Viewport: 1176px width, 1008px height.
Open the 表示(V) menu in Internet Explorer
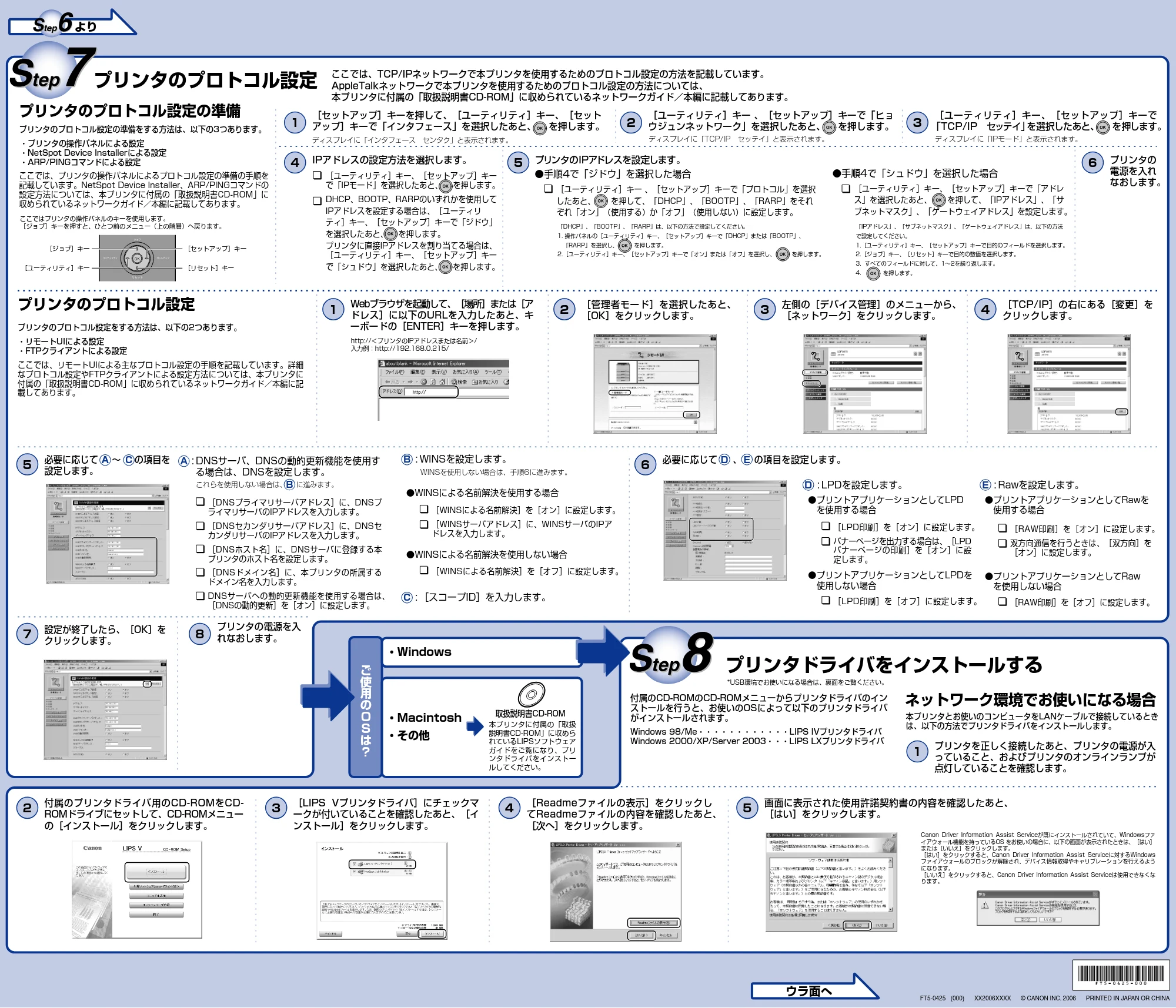[x=439, y=372]
